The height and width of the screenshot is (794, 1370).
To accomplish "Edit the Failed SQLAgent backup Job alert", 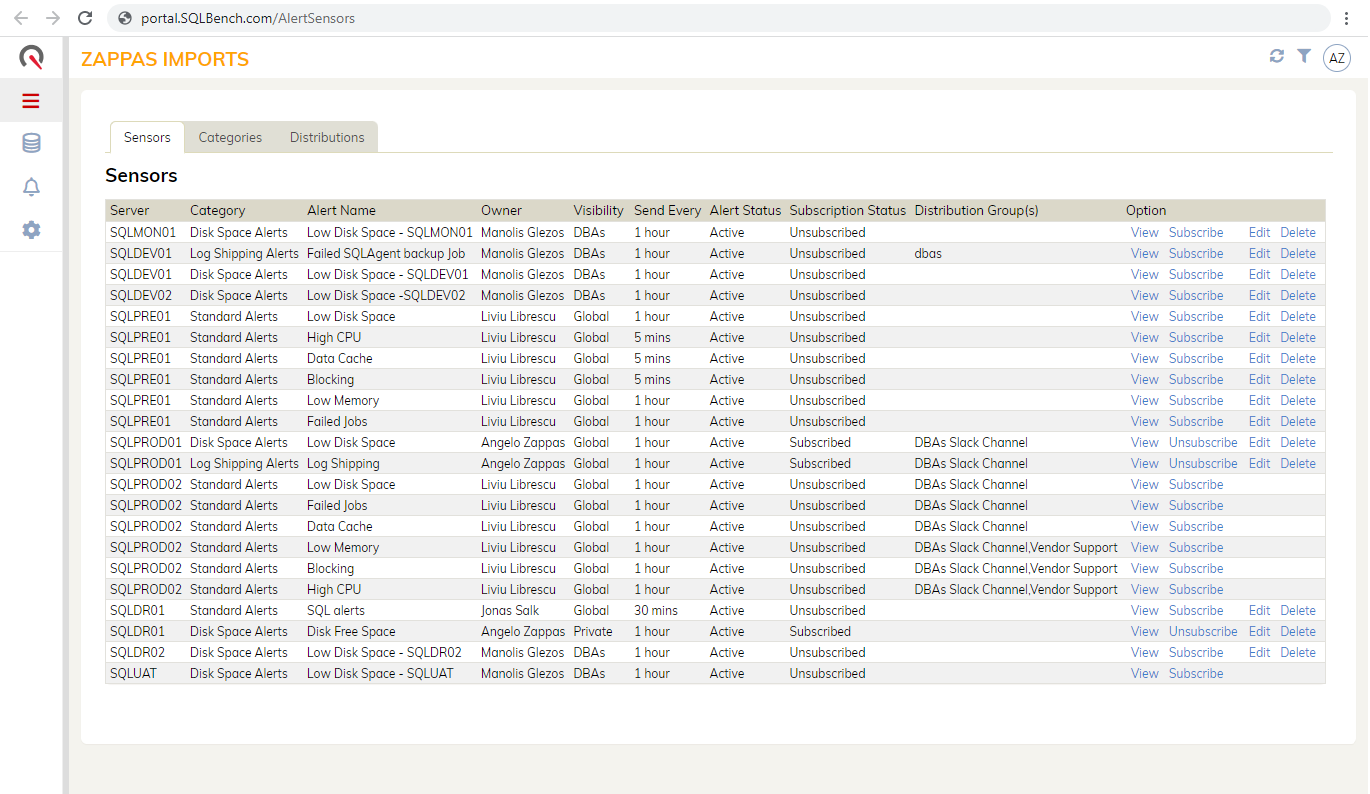I will (x=1259, y=253).
